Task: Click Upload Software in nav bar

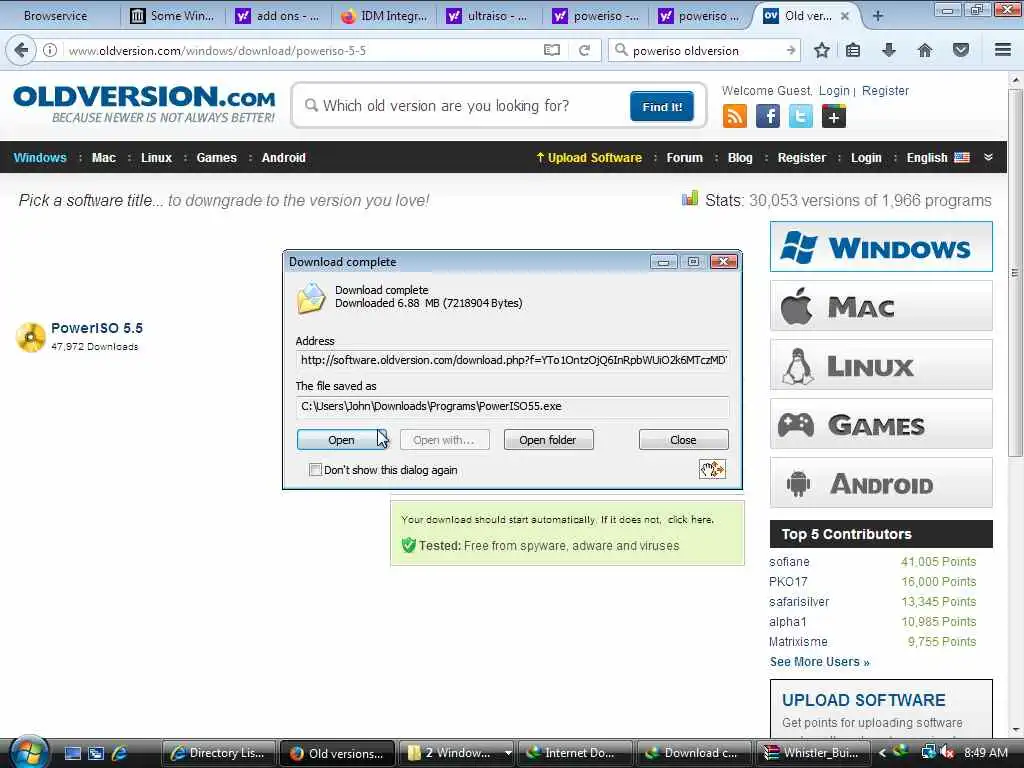Action: [x=589, y=157]
